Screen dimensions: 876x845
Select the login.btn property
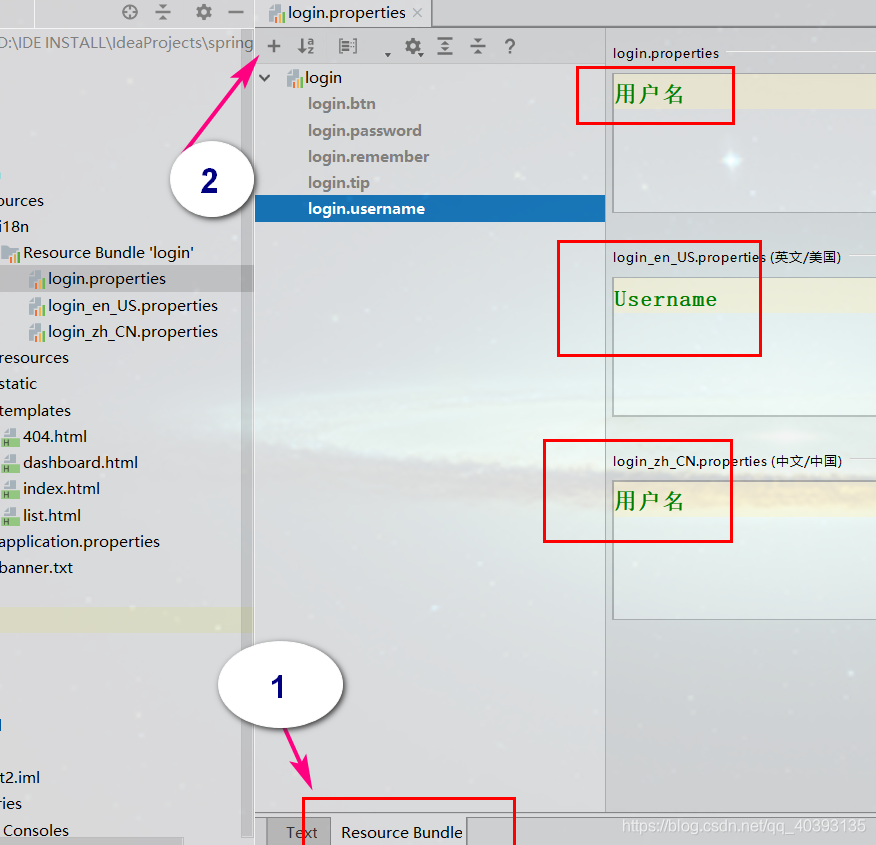click(x=341, y=104)
